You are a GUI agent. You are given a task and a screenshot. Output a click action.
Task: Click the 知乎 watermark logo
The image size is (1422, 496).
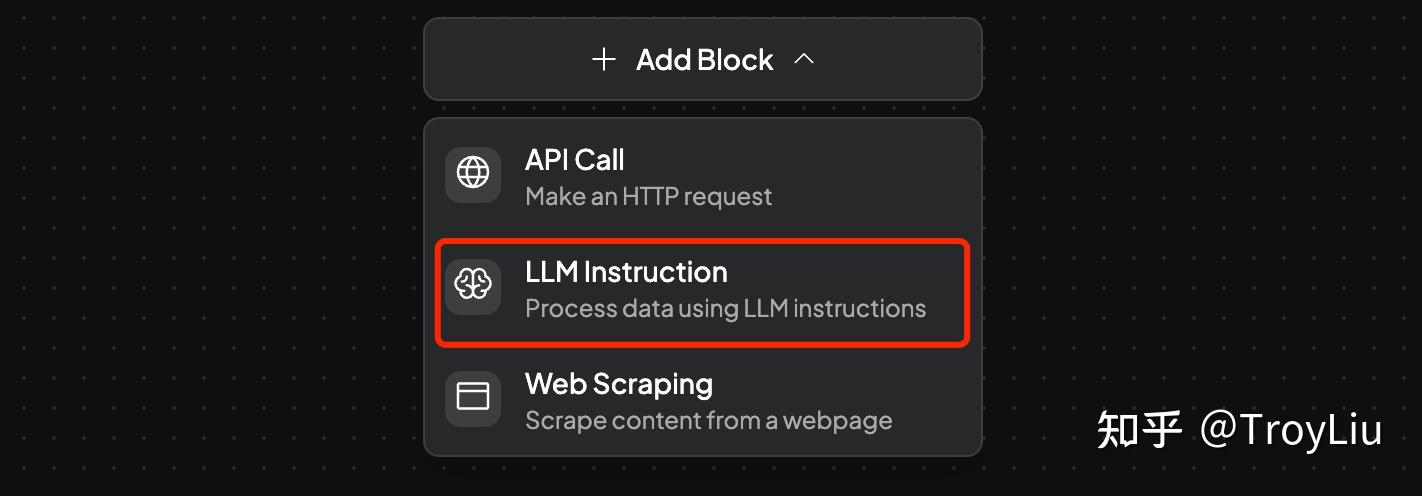coord(1139,430)
